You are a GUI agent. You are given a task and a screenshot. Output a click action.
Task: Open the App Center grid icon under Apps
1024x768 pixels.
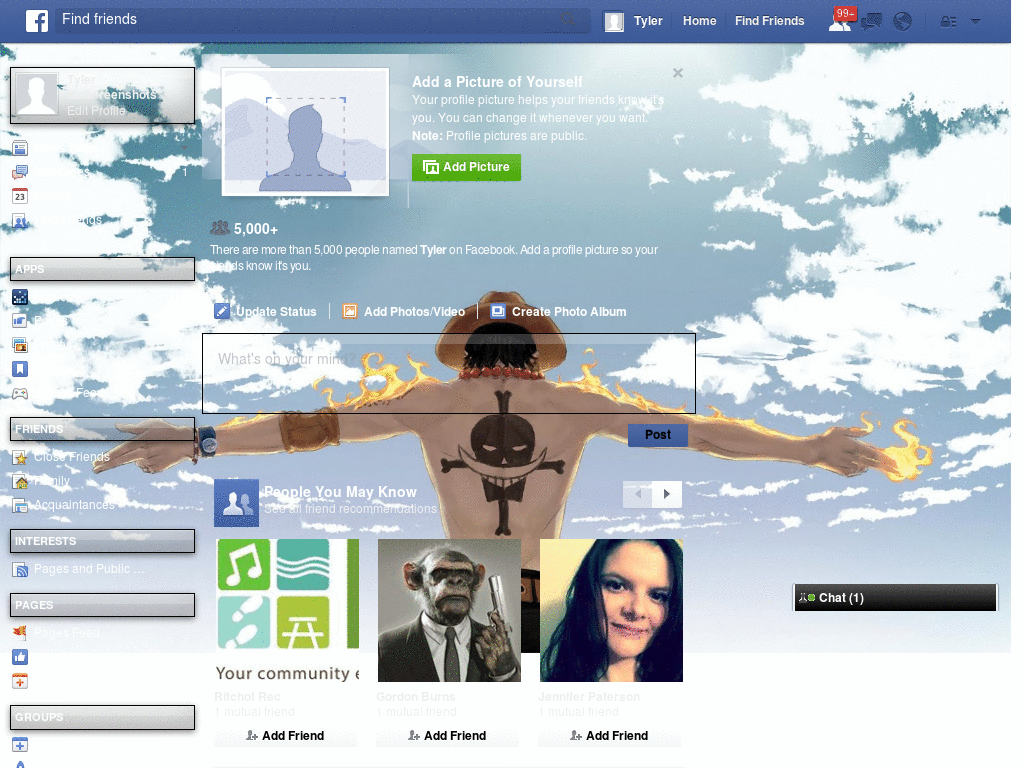20,297
